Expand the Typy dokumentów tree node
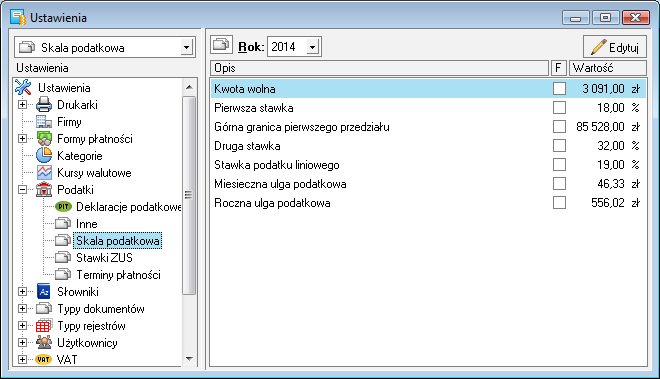 (x=22, y=309)
